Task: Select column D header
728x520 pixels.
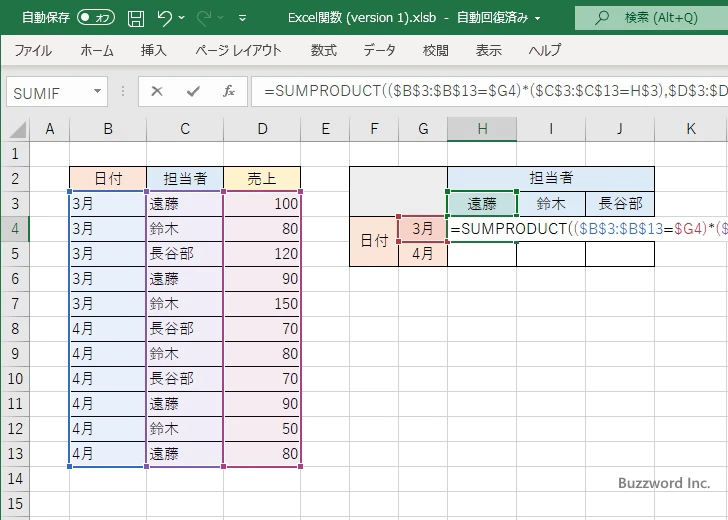Action: (x=262, y=129)
